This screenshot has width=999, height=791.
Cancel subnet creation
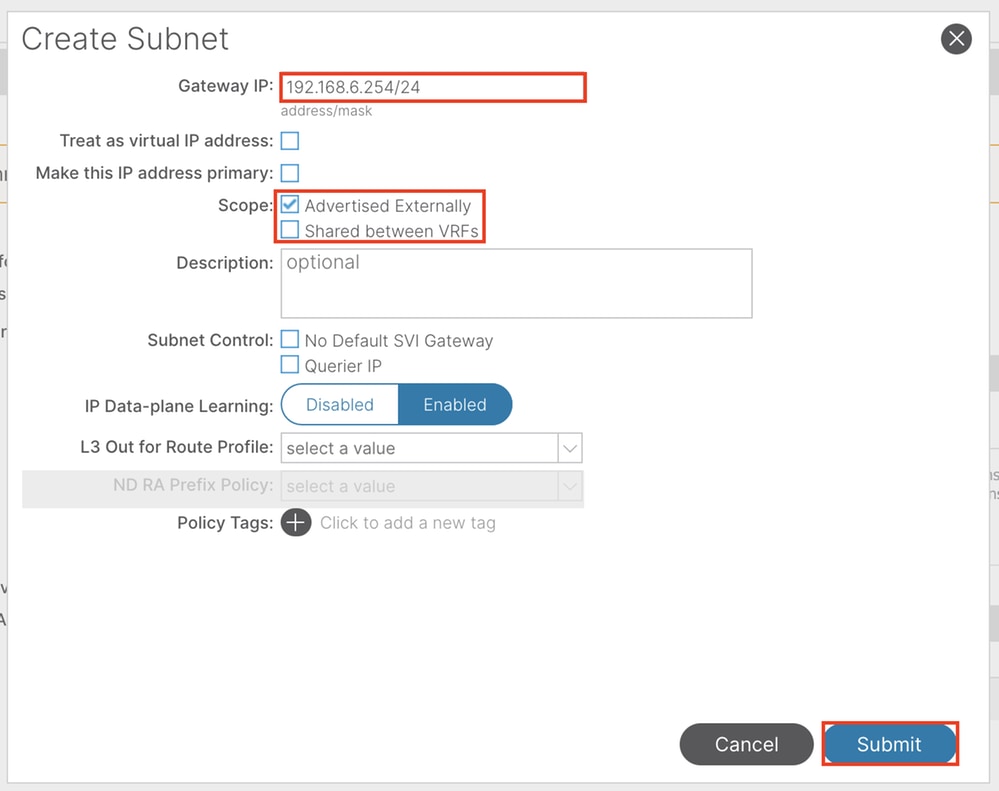[x=746, y=744]
